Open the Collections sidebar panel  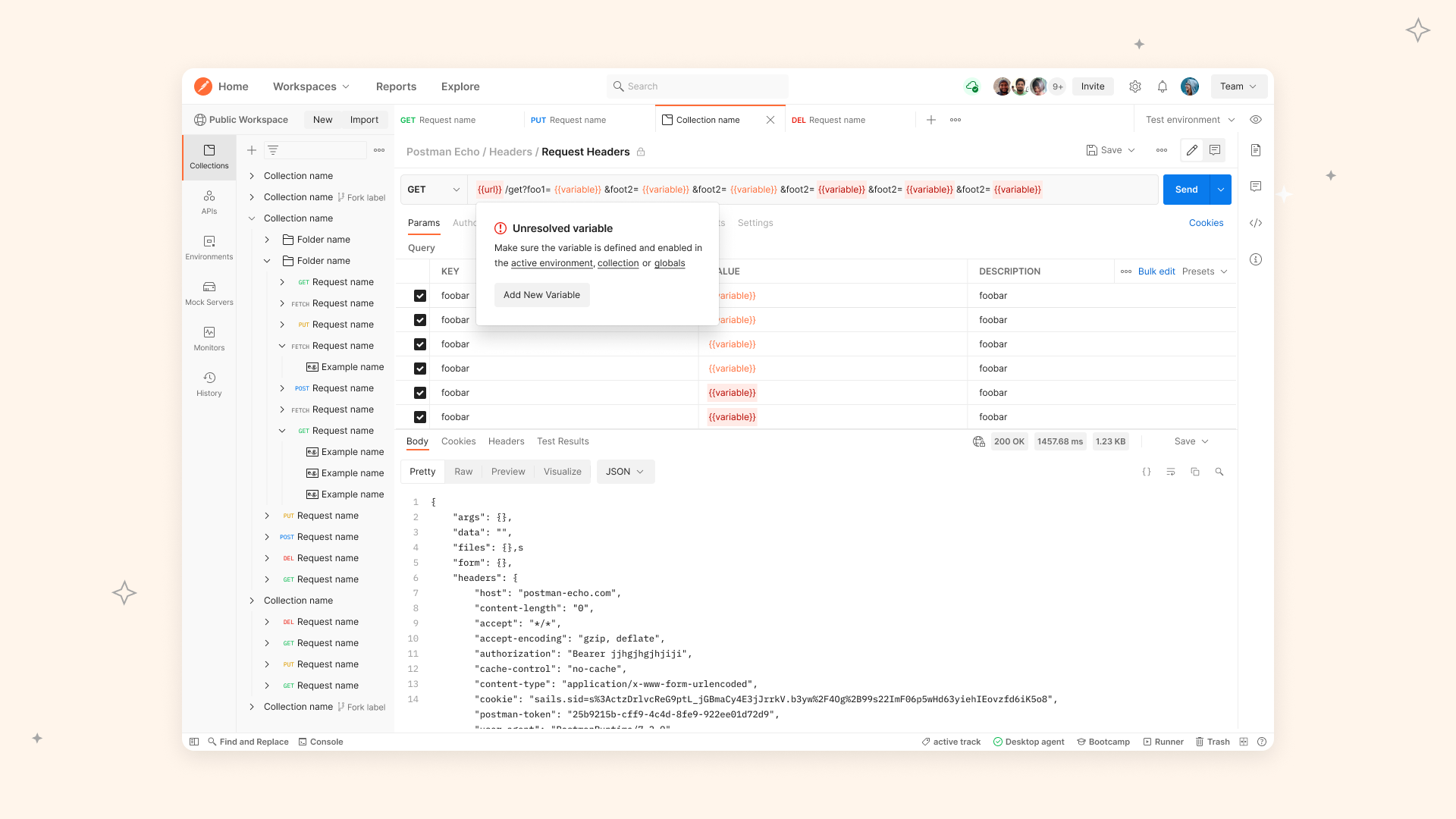click(209, 157)
